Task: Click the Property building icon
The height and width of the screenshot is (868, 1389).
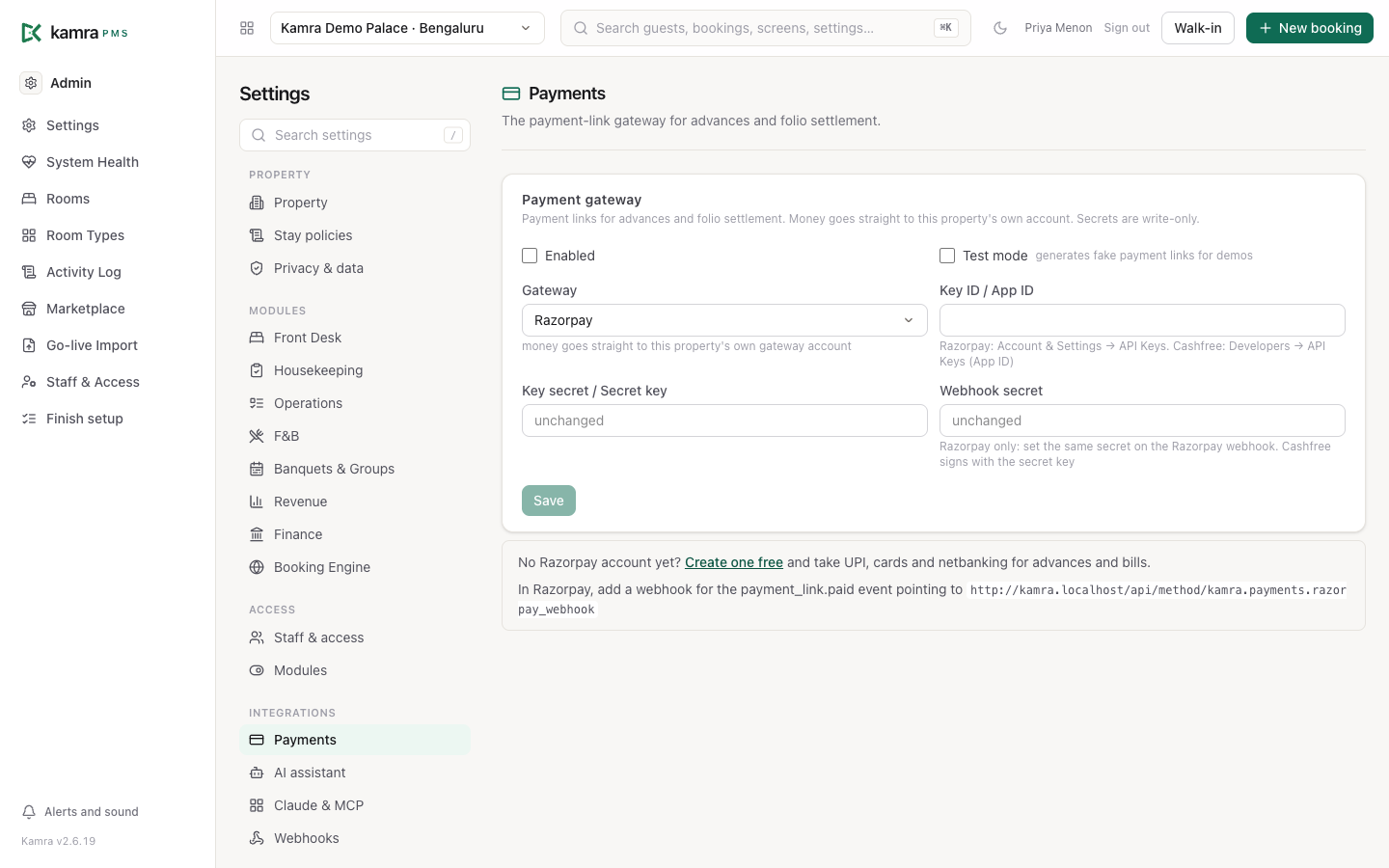Action: [x=257, y=203]
